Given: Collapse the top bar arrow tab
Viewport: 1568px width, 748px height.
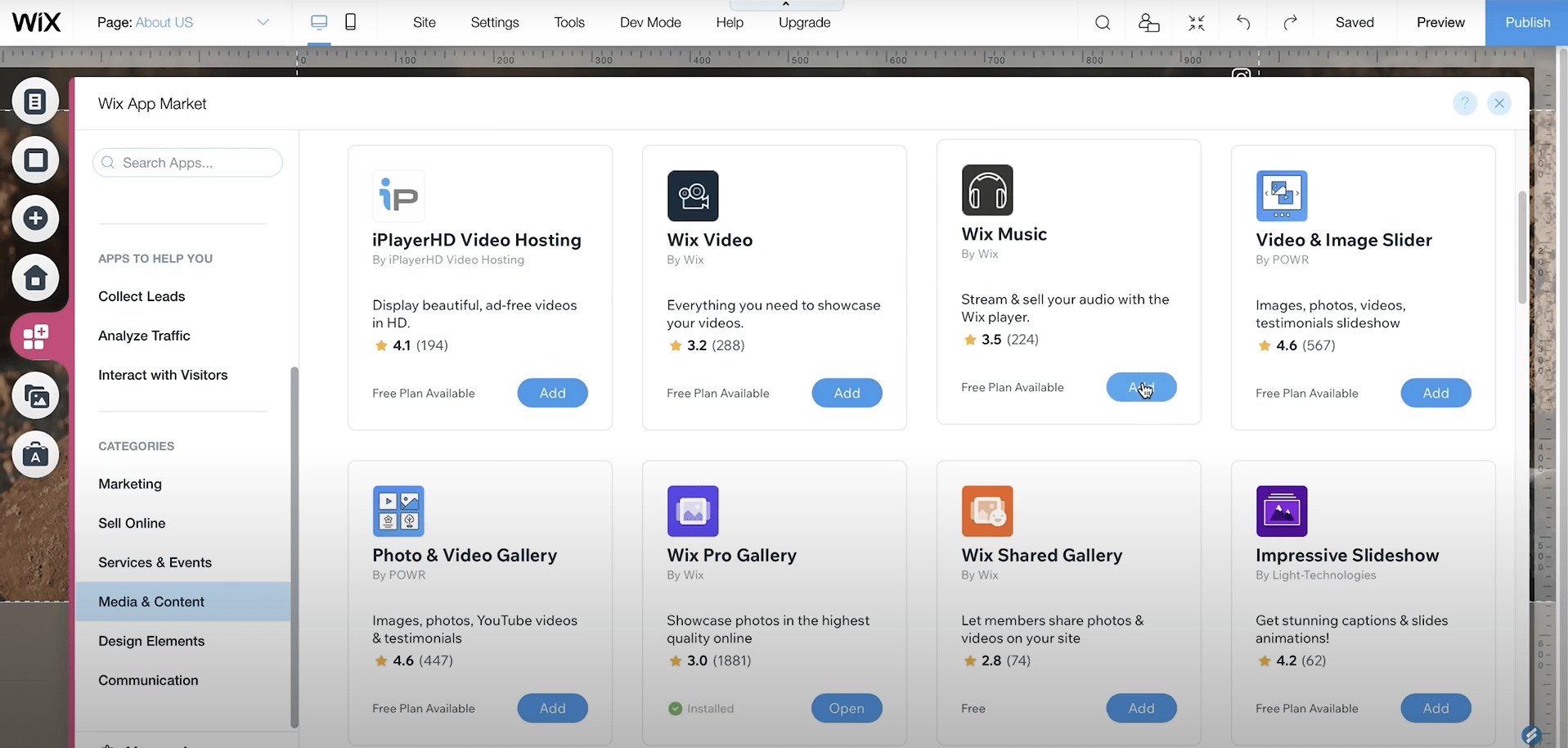Looking at the screenshot, I should pyautogui.click(x=786, y=5).
